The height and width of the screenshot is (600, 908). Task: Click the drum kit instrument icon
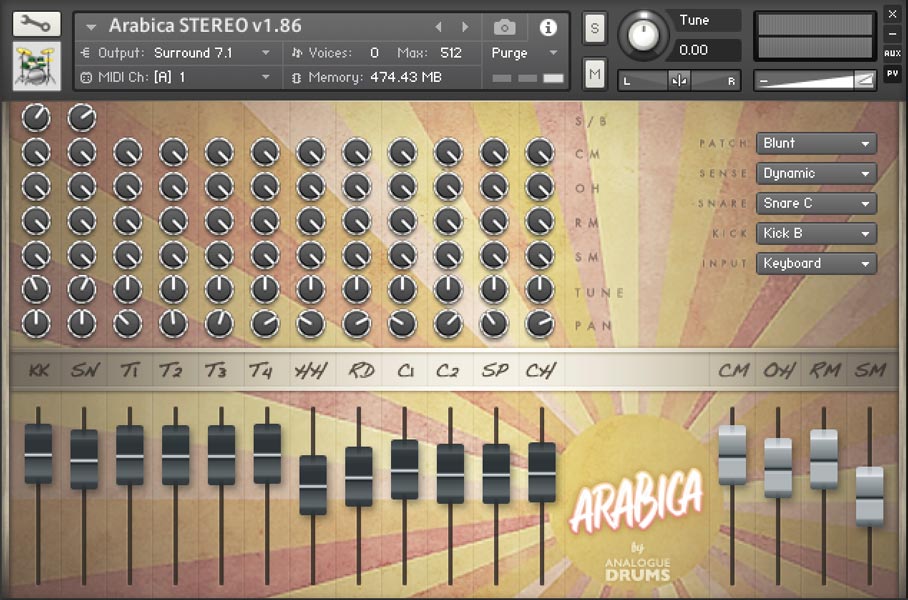pyautogui.click(x=36, y=66)
